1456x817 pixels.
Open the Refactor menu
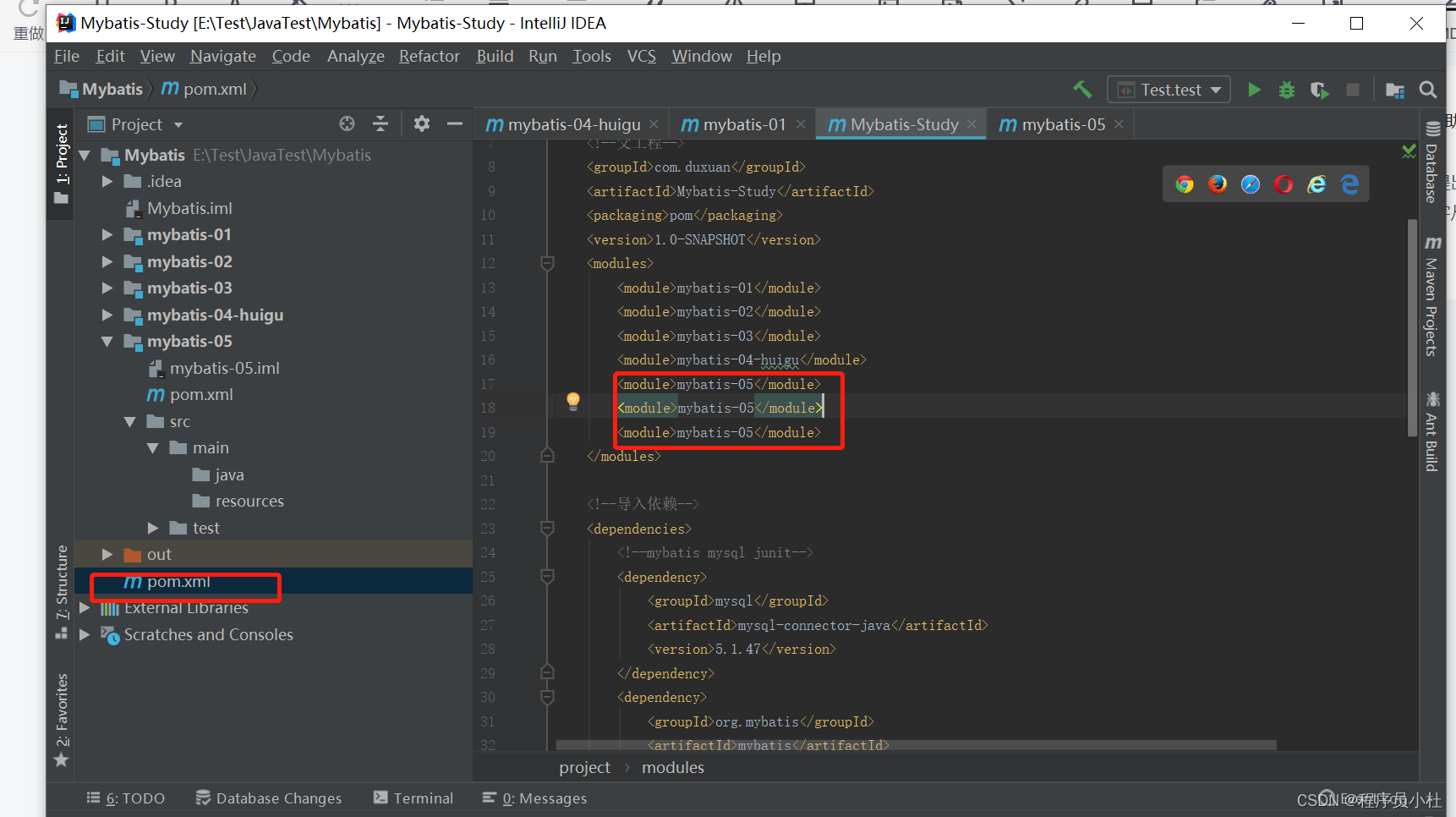click(429, 56)
